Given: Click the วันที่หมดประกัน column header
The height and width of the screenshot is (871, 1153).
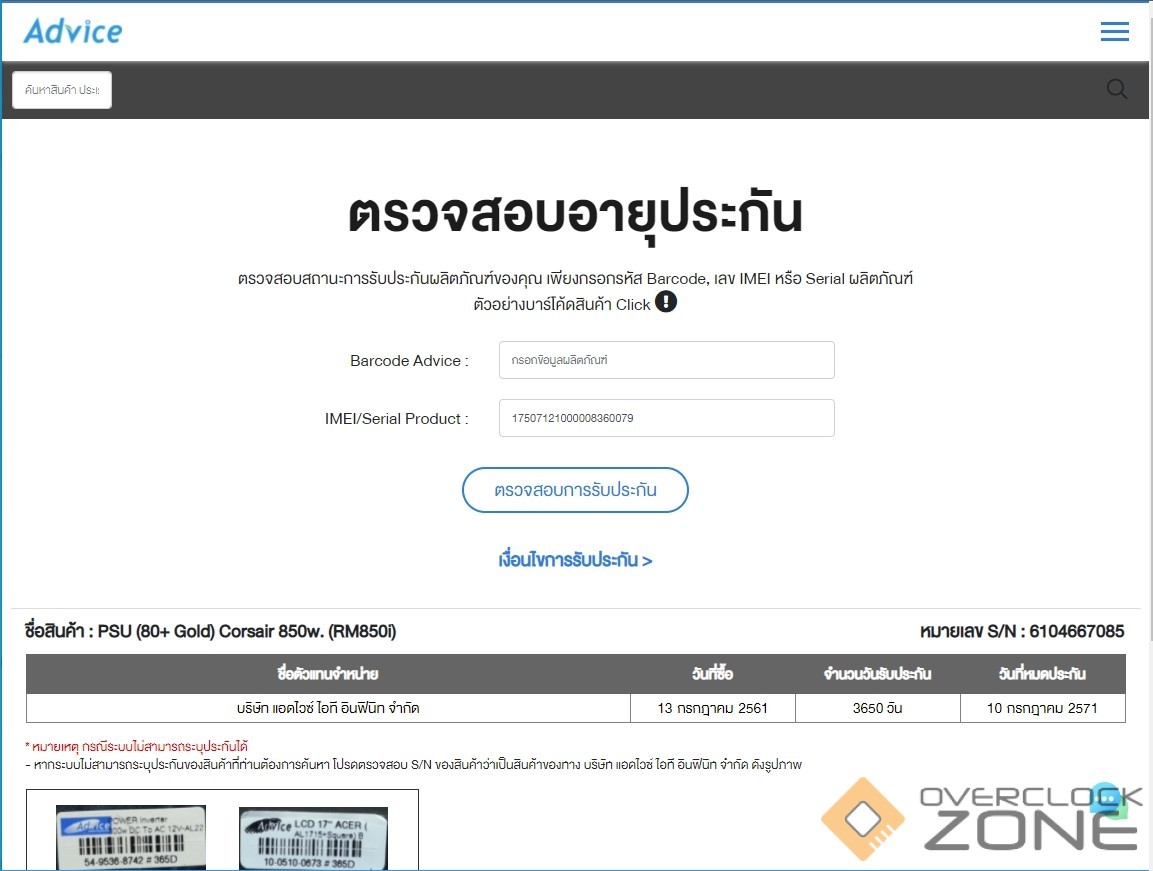Looking at the screenshot, I should pos(1043,674).
